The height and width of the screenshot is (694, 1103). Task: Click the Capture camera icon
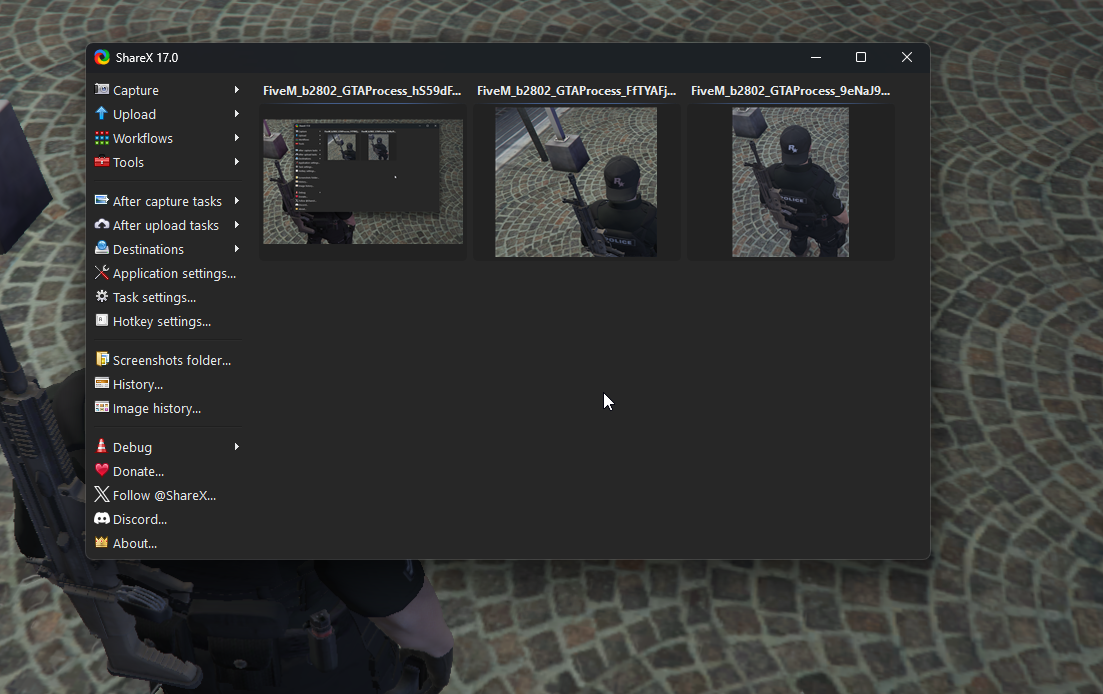[102, 89]
